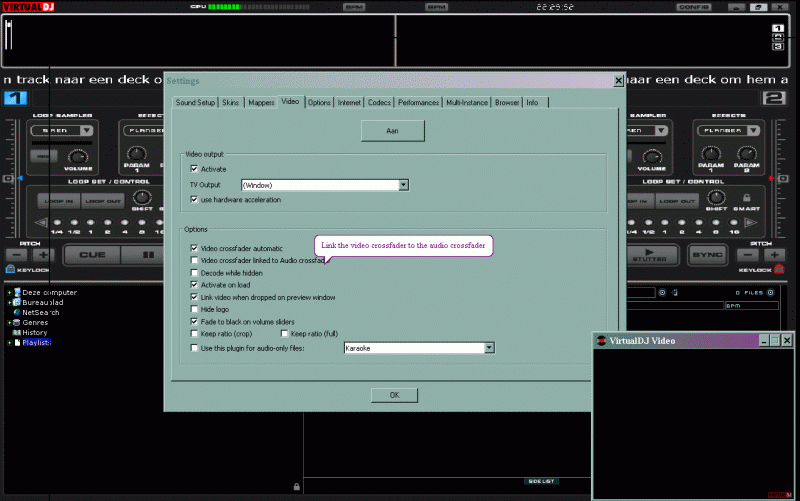Screen dimensions: 800x501
Task: Select waveform view 3 at top right
Action: 778,46
